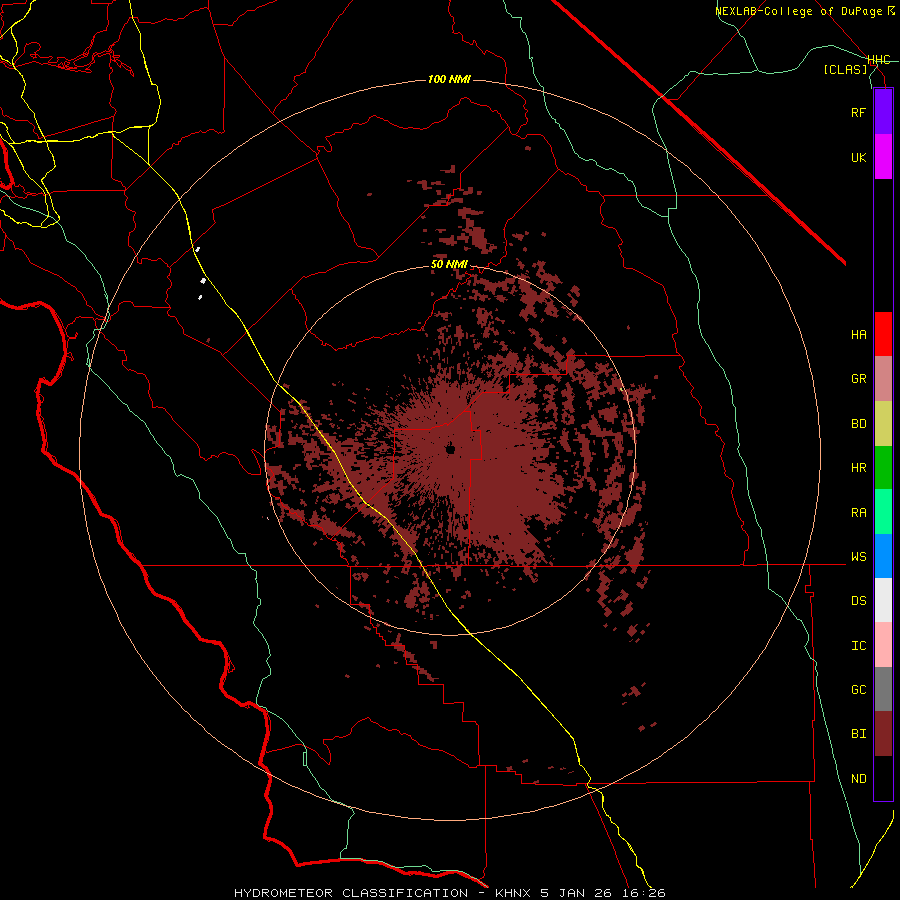900x900 pixels.
Task: Click the UK magenta legend swatch
Action: pyautogui.click(x=883, y=157)
